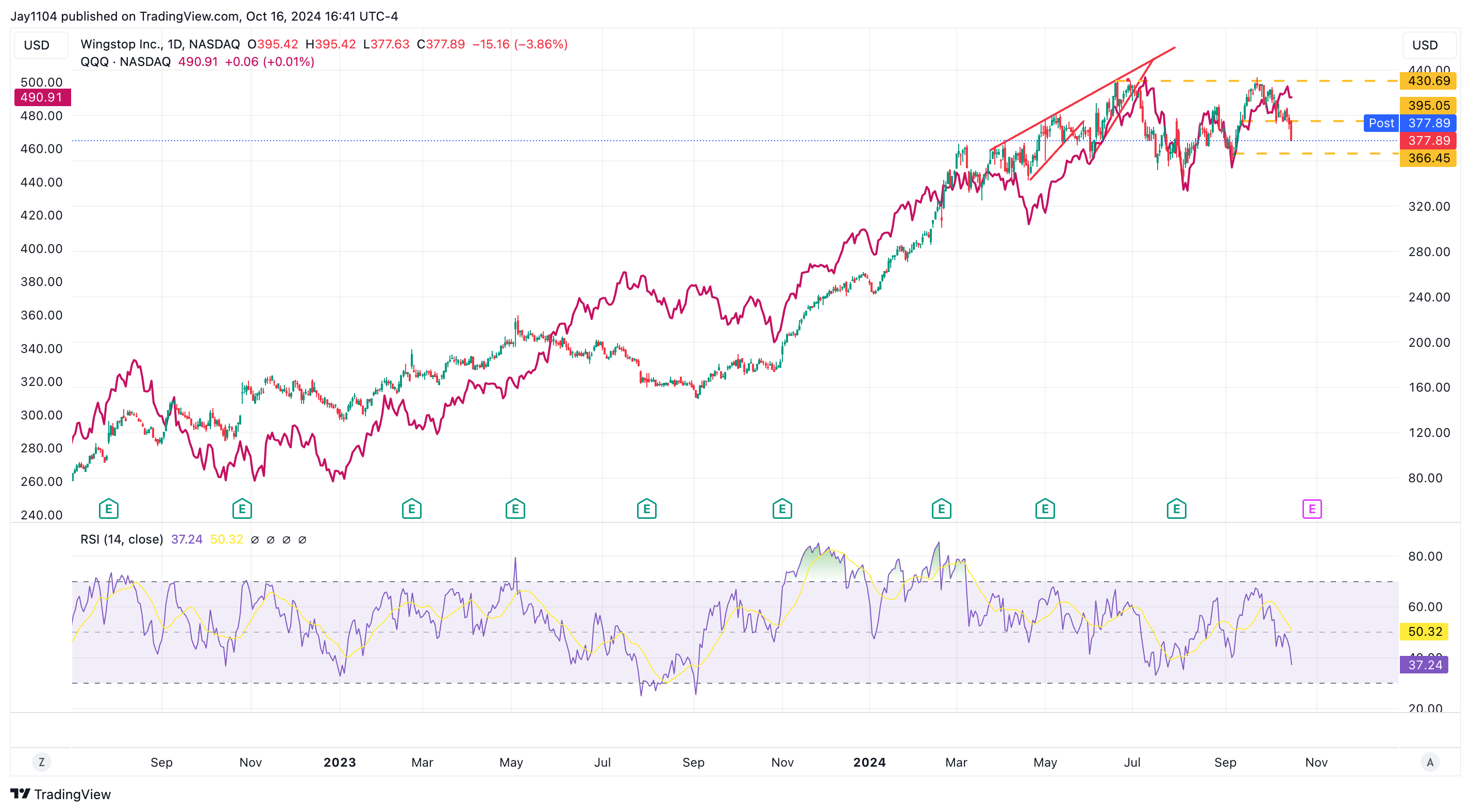Image resolution: width=1471 pixels, height=812 pixels.
Task: Click the QQQ 490.91 price label
Action: (43, 97)
